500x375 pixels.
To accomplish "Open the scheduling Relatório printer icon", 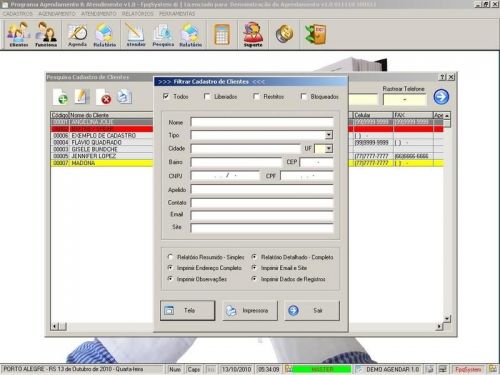I will point(104,34).
